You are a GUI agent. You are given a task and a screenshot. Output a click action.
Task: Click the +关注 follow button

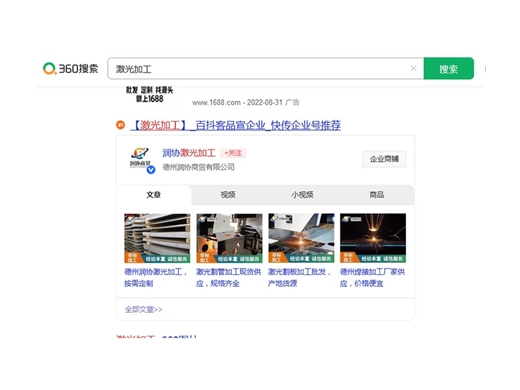click(233, 153)
